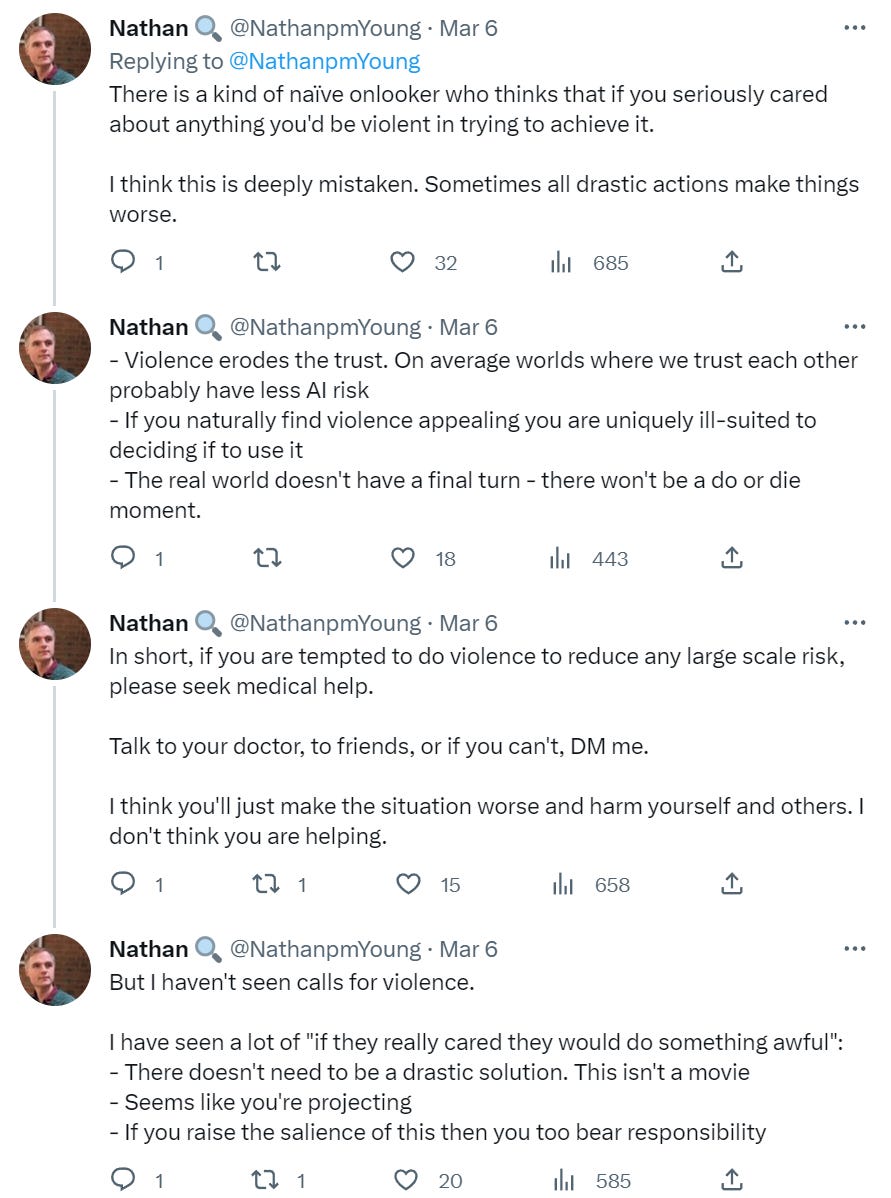Open more menu on 'Violence erodes' tweet
The width and height of the screenshot is (891, 1198).
point(854,327)
